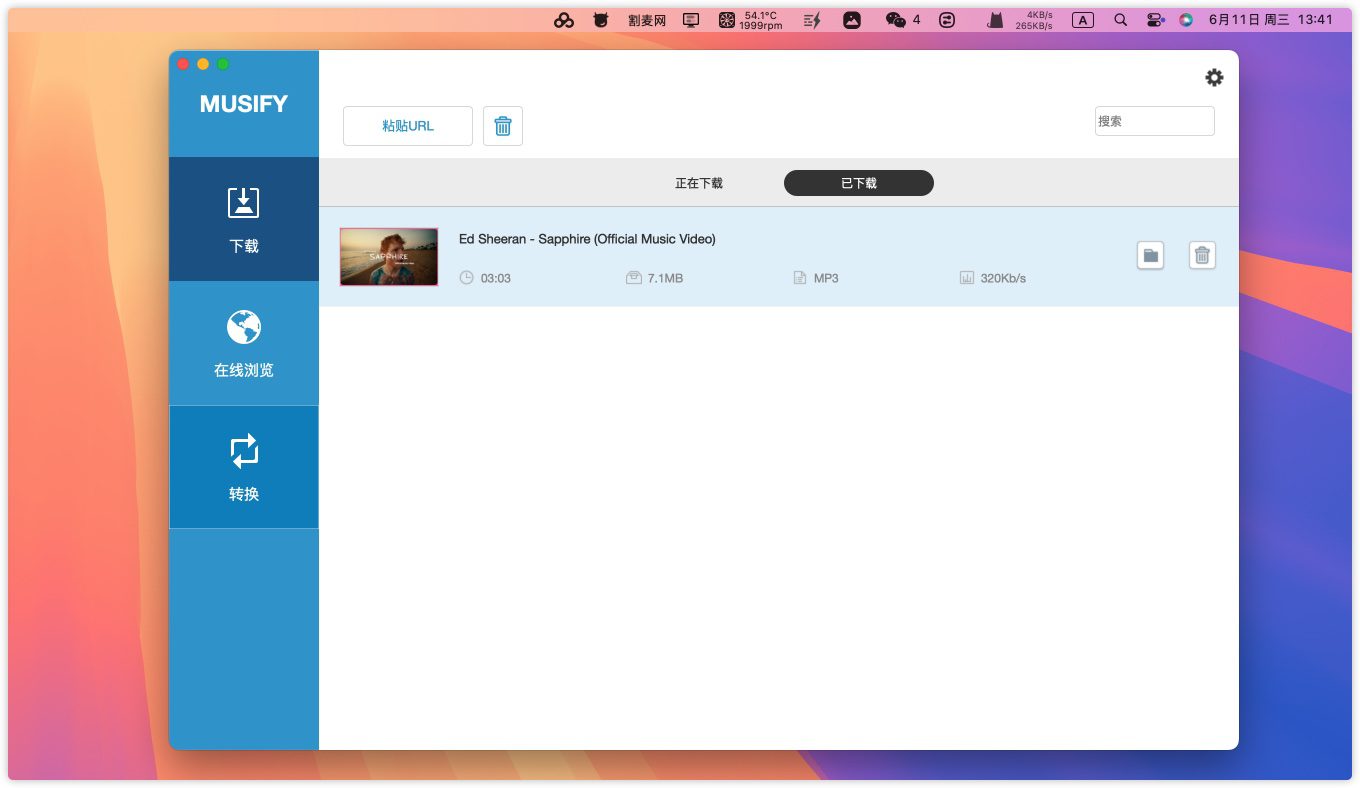Viewport: 1360px width, 788px height.
Task: Open the 在线浏览 sidebar section
Action: pos(244,343)
